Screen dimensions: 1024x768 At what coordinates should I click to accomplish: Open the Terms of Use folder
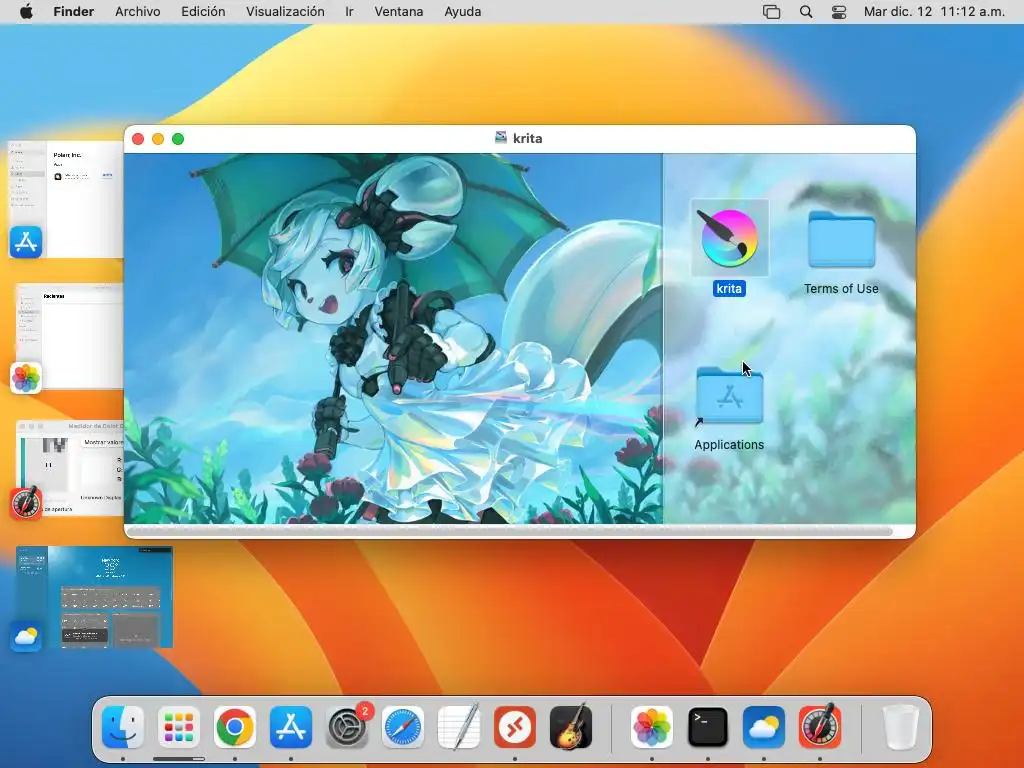pos(841,239)
